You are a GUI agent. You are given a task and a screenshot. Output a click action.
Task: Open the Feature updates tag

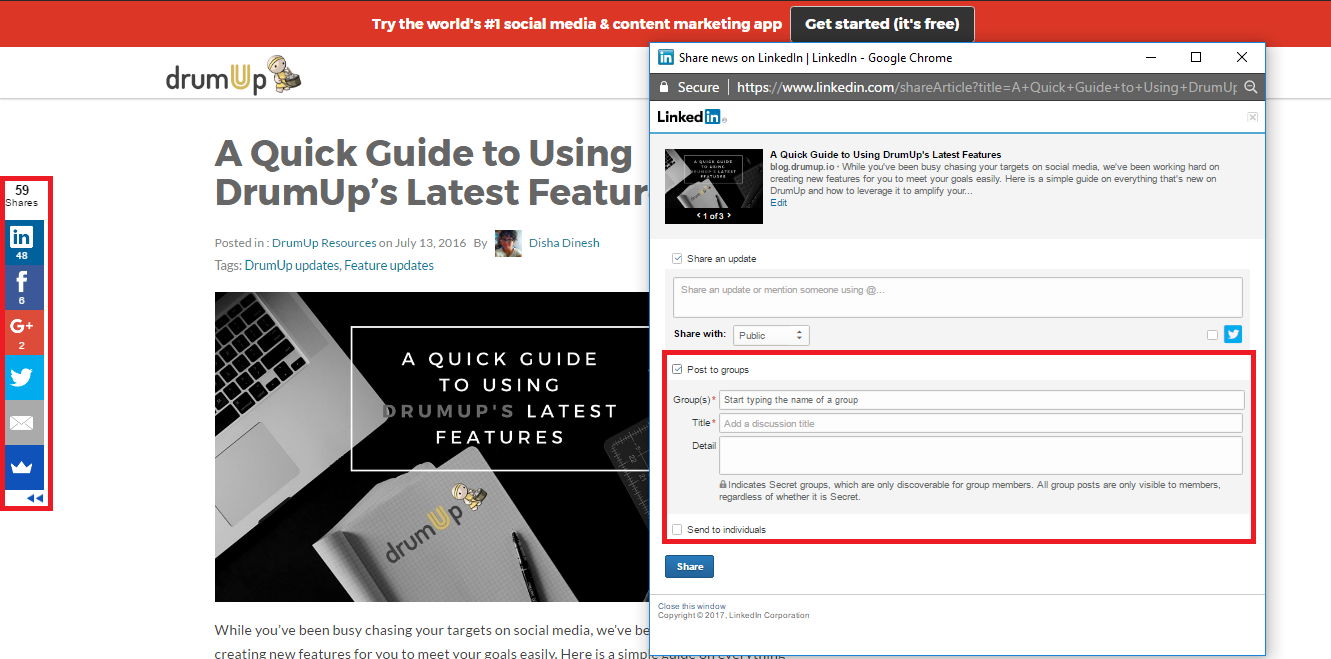pyautogui.click(x=389, y=266)
